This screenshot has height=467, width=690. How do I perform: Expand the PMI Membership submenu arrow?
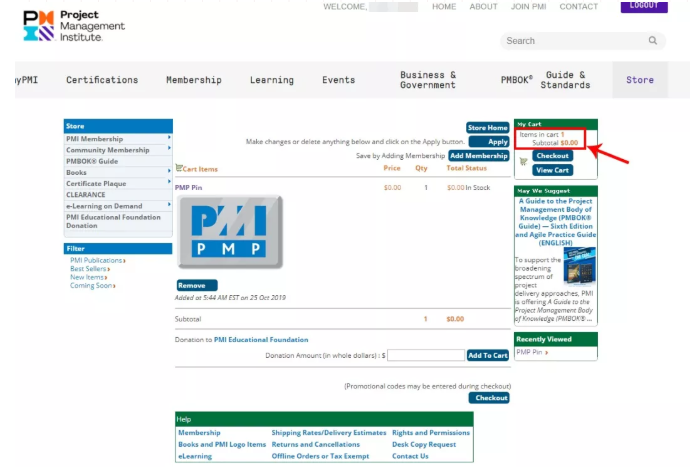tap(169, 138)
